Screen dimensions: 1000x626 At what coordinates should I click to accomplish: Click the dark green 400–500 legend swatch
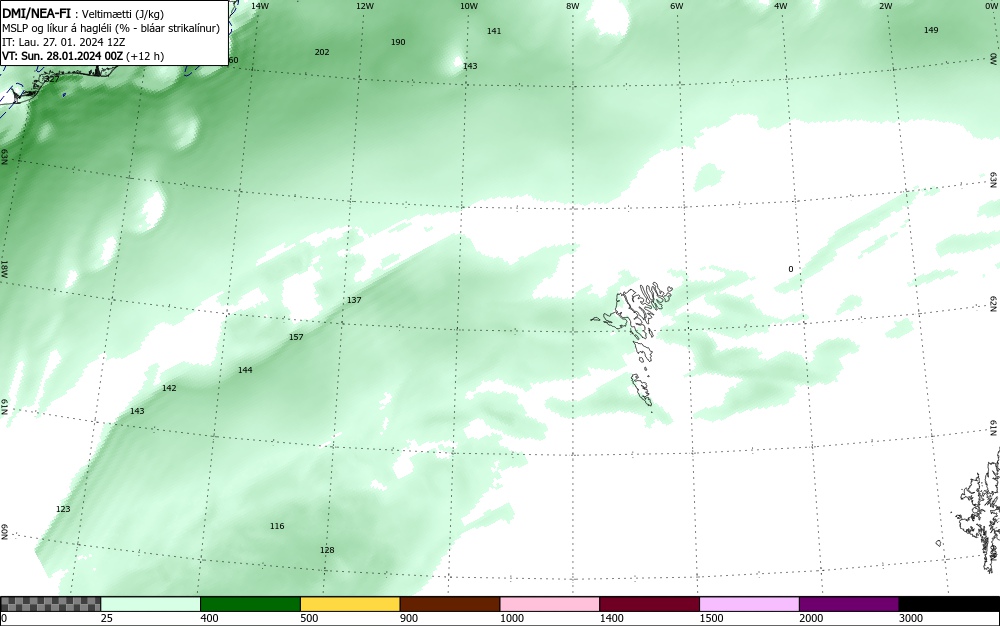coord(250,604)
